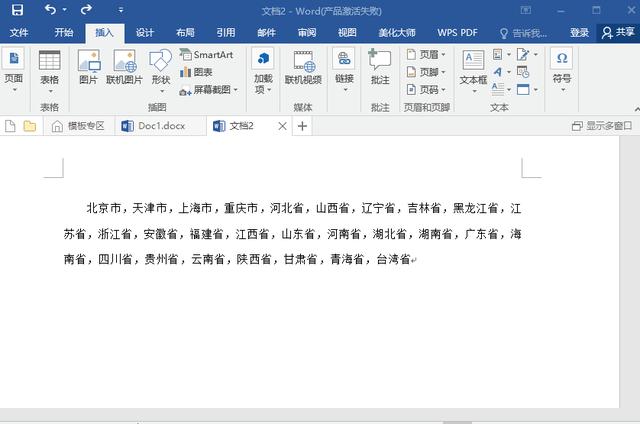Click the open folder tab-bar icon
Screen dimensions: 640x424
[x=29, y=126]
